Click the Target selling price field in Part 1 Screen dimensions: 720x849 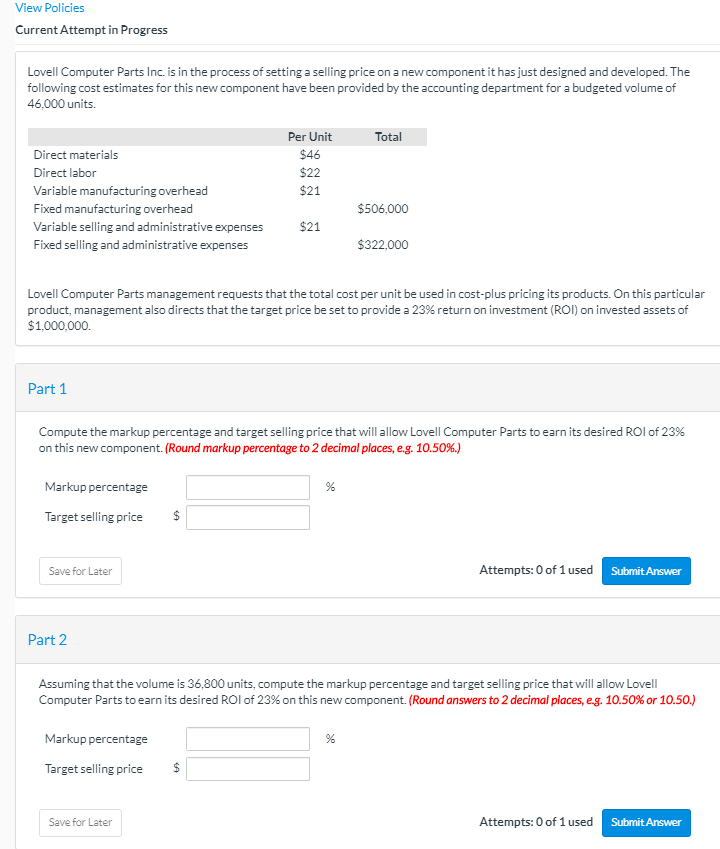(x=247, y=517)
